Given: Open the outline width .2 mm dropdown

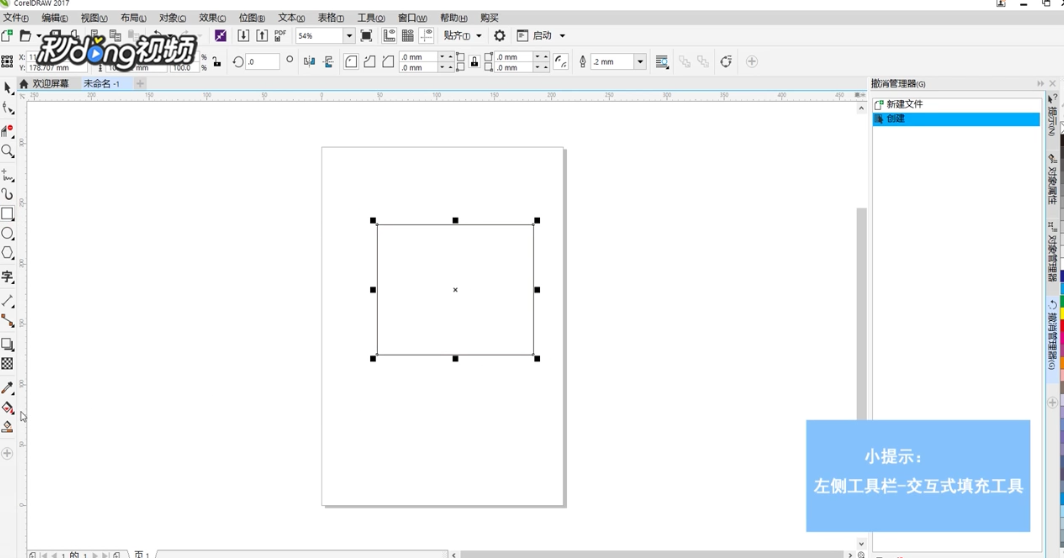Looking at the screenshot, I should 639,62.
